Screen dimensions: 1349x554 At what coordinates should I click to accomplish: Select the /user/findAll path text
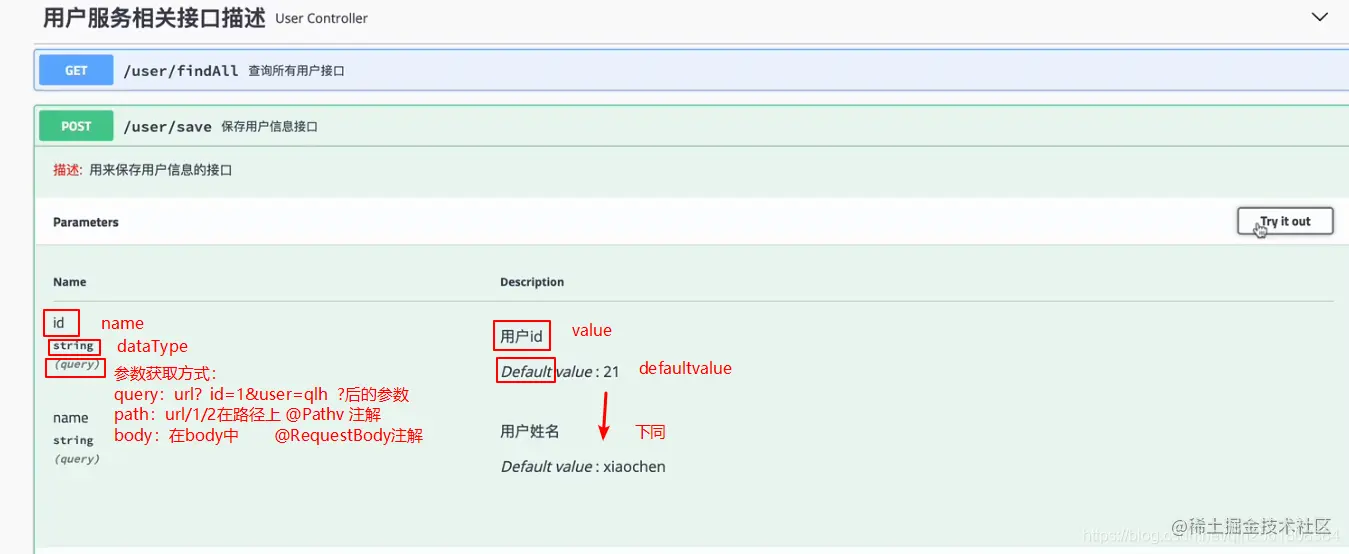pos(181,71)
